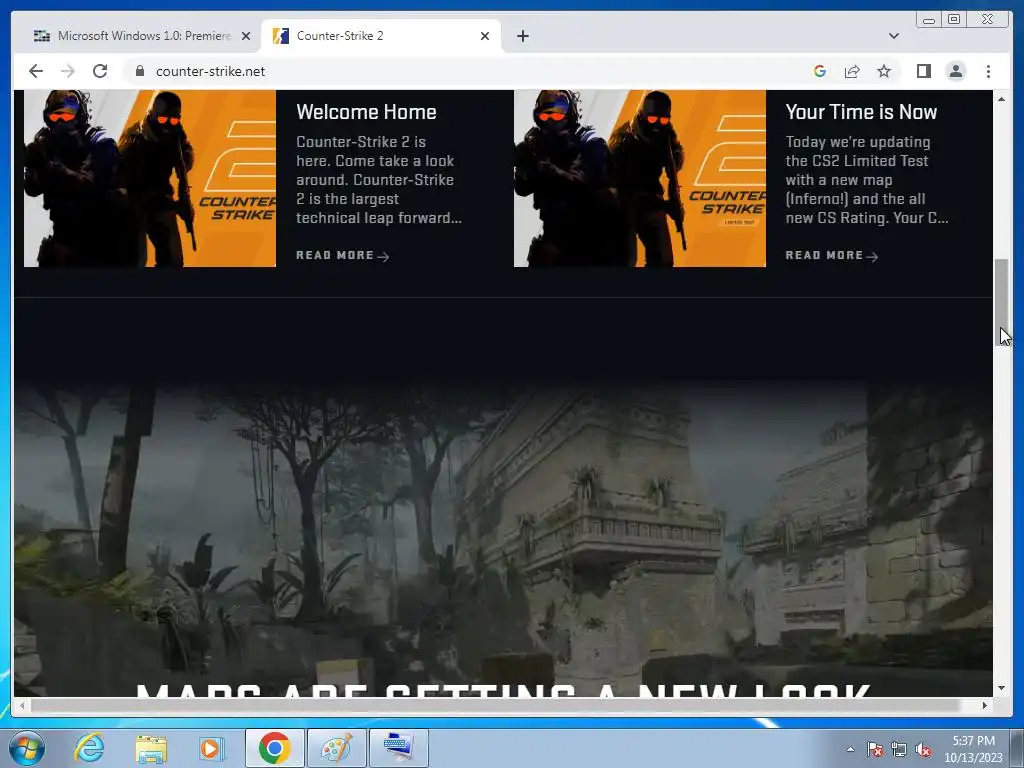Show hidden system tray icons
Screen dimensions: 1024x768
850,749
